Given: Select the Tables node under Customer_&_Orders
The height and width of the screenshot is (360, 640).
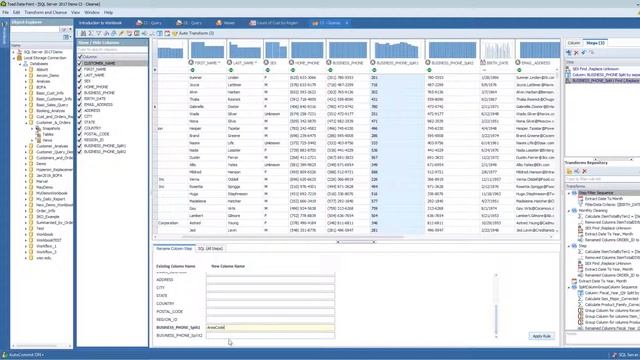Looking at the screenshot, I should (x=48, y=134).
